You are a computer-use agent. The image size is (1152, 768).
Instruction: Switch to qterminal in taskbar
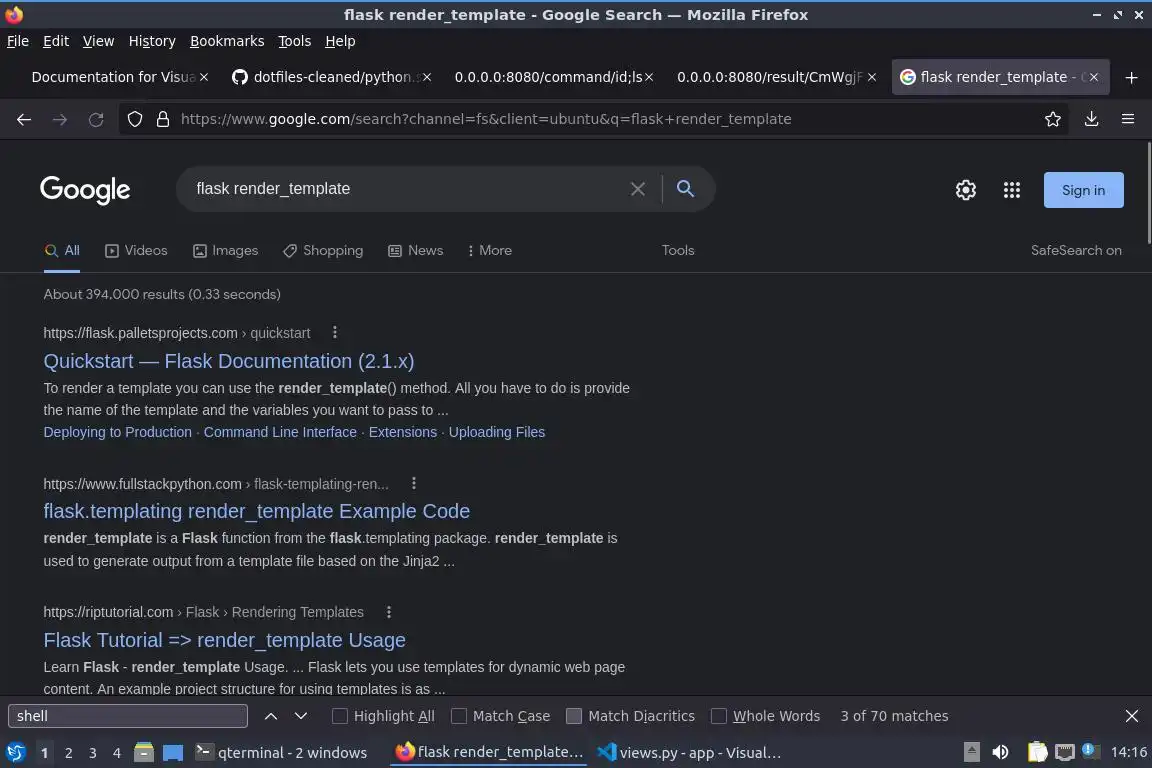click(x=281, y=753)
